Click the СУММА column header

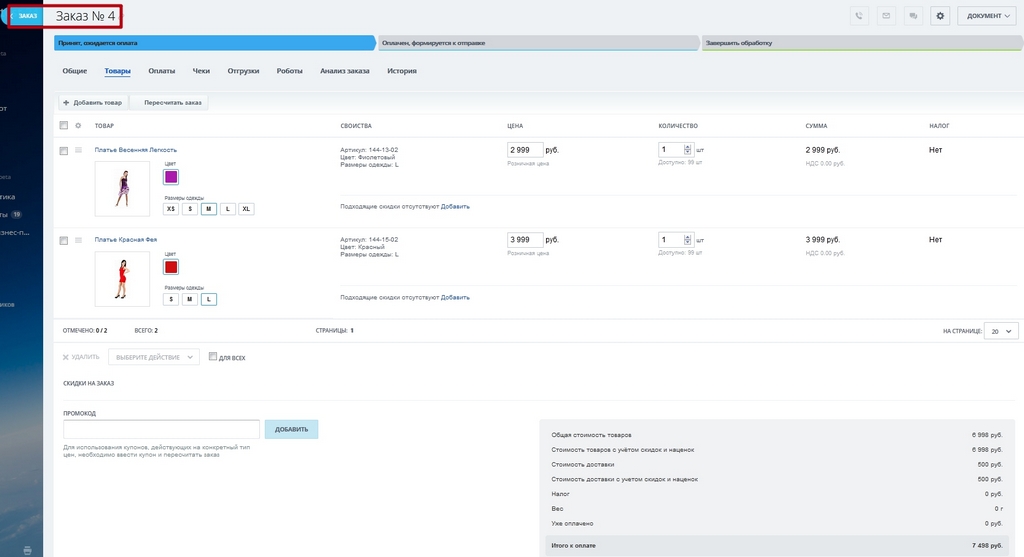click(x=816, y=125)
